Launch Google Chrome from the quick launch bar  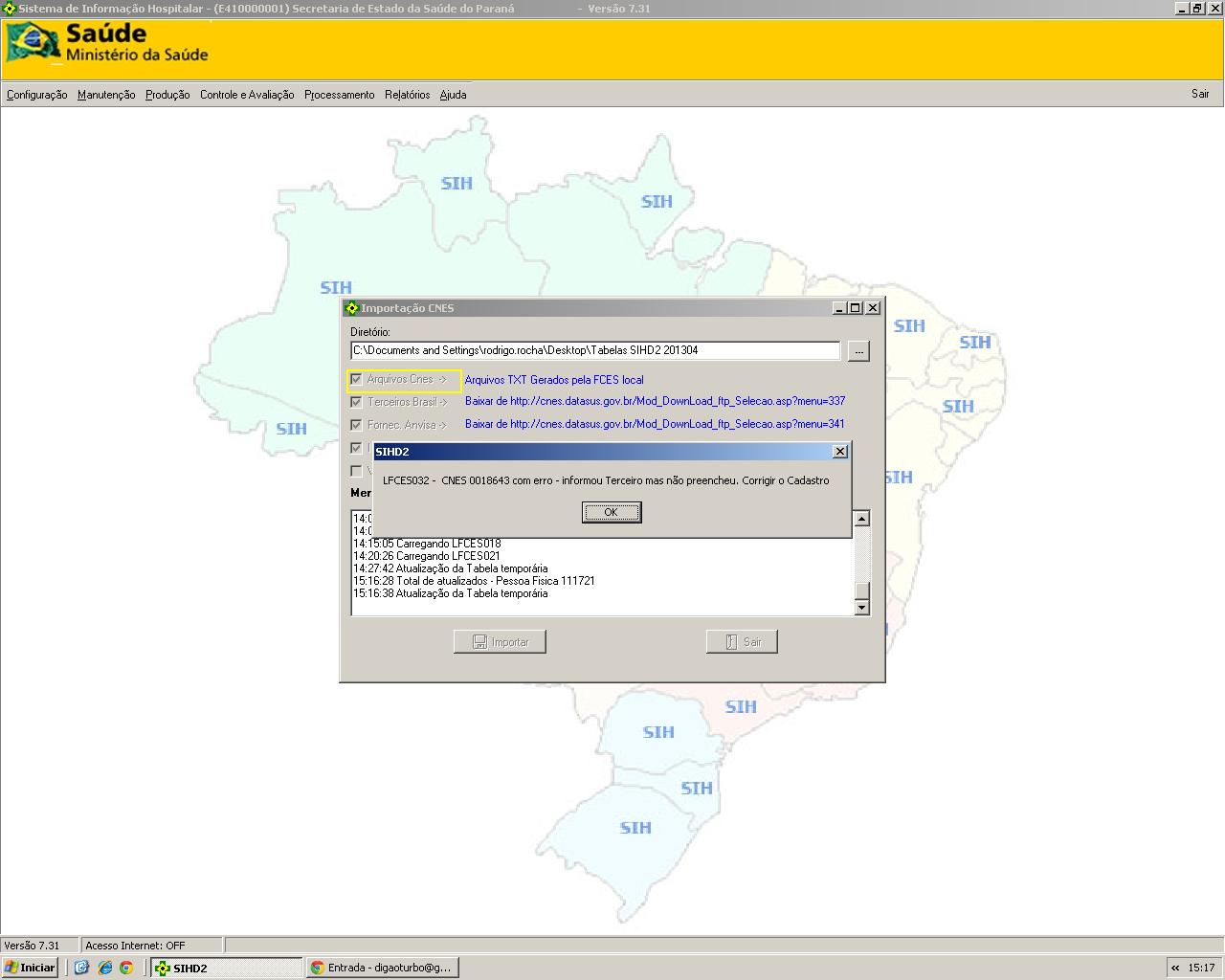[125, 968]
